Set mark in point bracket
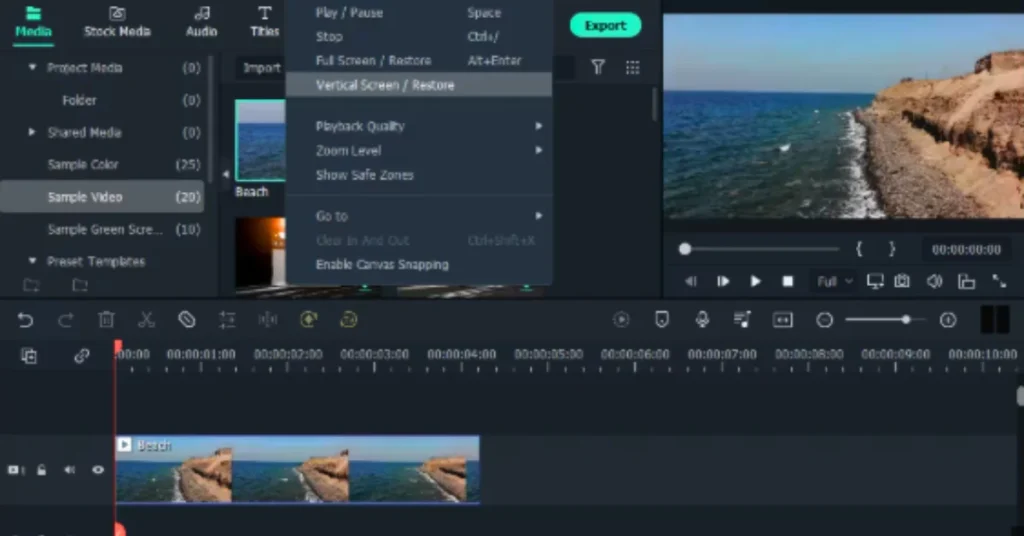This screenshot has width=1024, height=536. click(859, 249)
